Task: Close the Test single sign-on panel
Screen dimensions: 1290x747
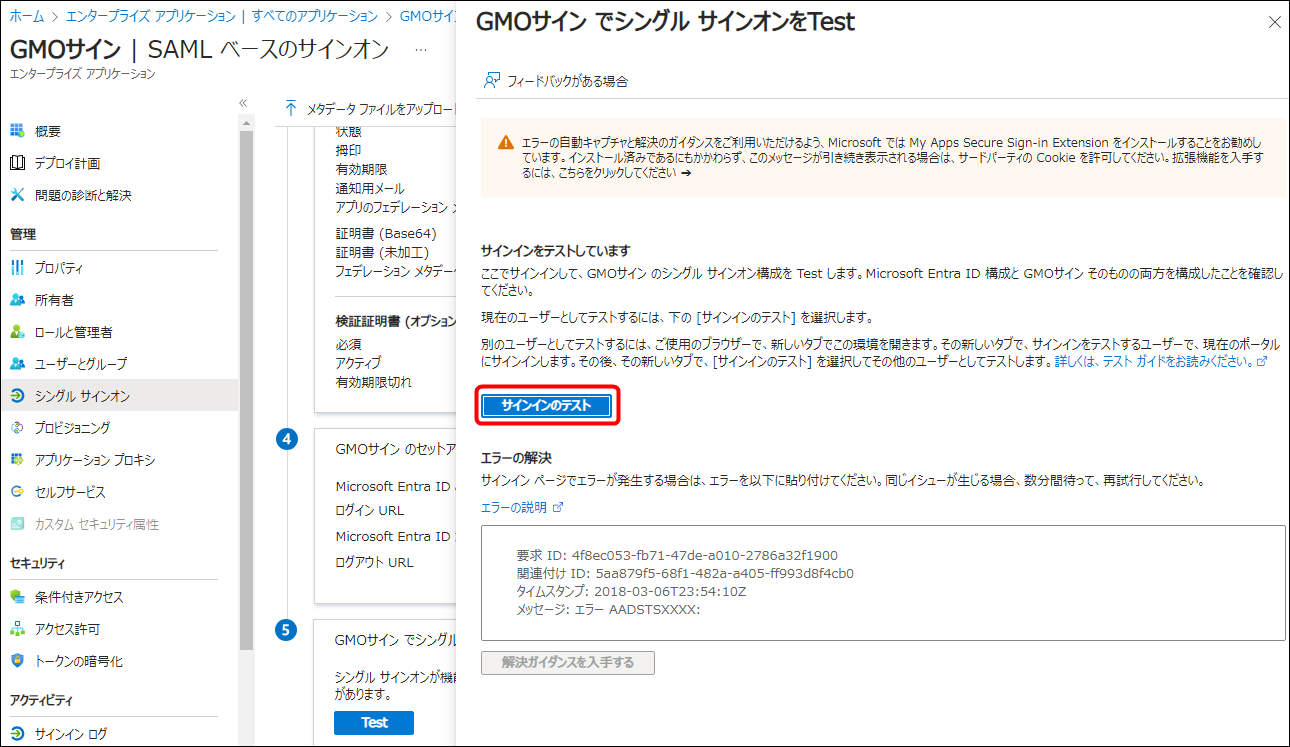Action: (x=1274, y=22)
